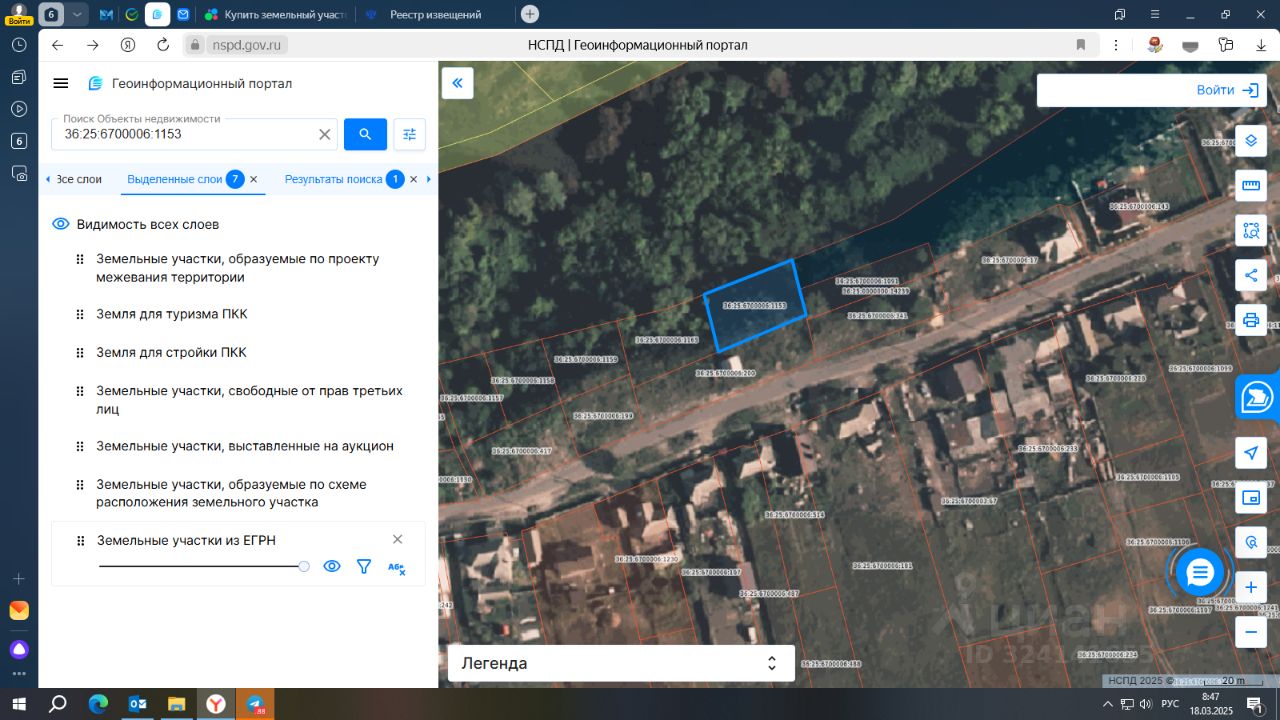The image size is (1280, 720).
Task: Close the Результаты поиска tab
Action: (413, 179)
